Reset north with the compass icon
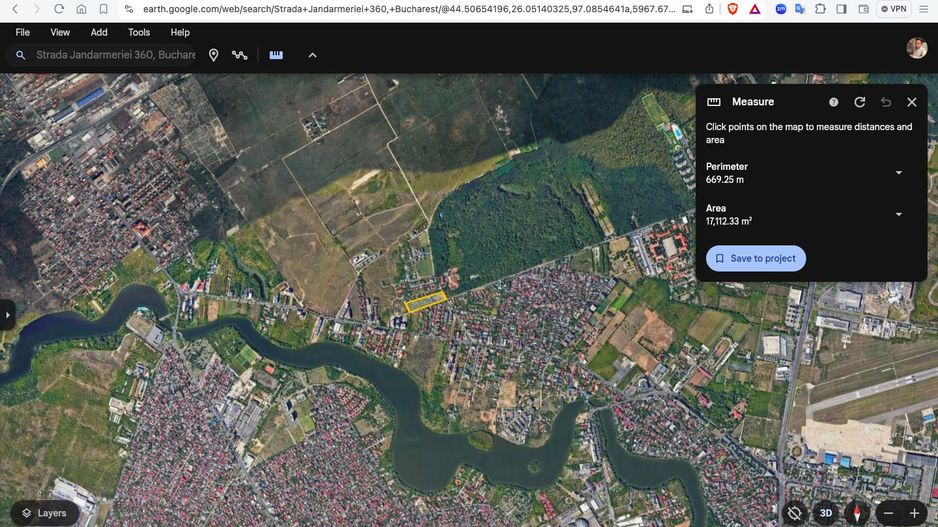938x527 pixels. pyautogui.click(x=856, y=513)
